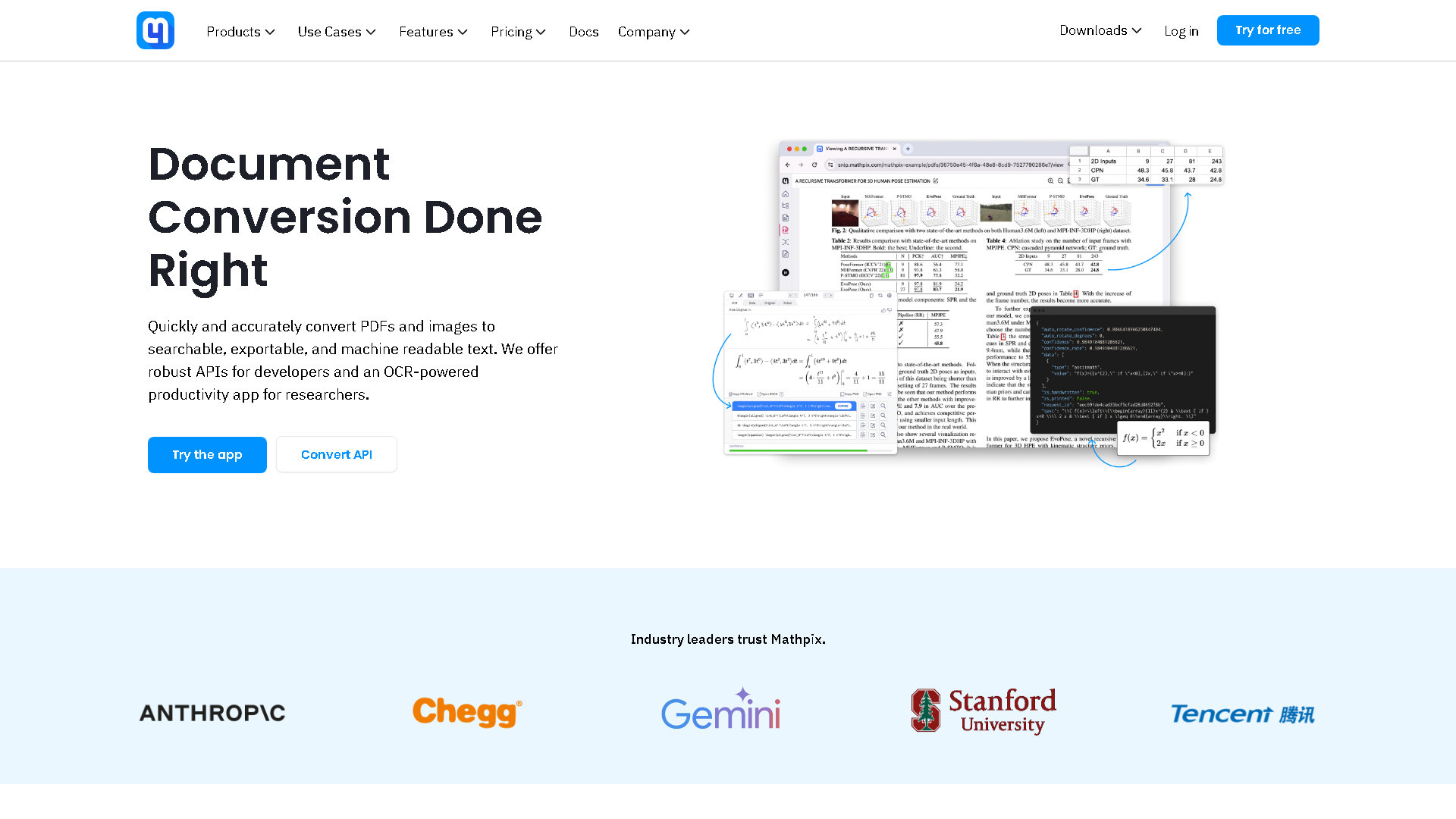Open the Use Cases dropdown

coord(337,32)
